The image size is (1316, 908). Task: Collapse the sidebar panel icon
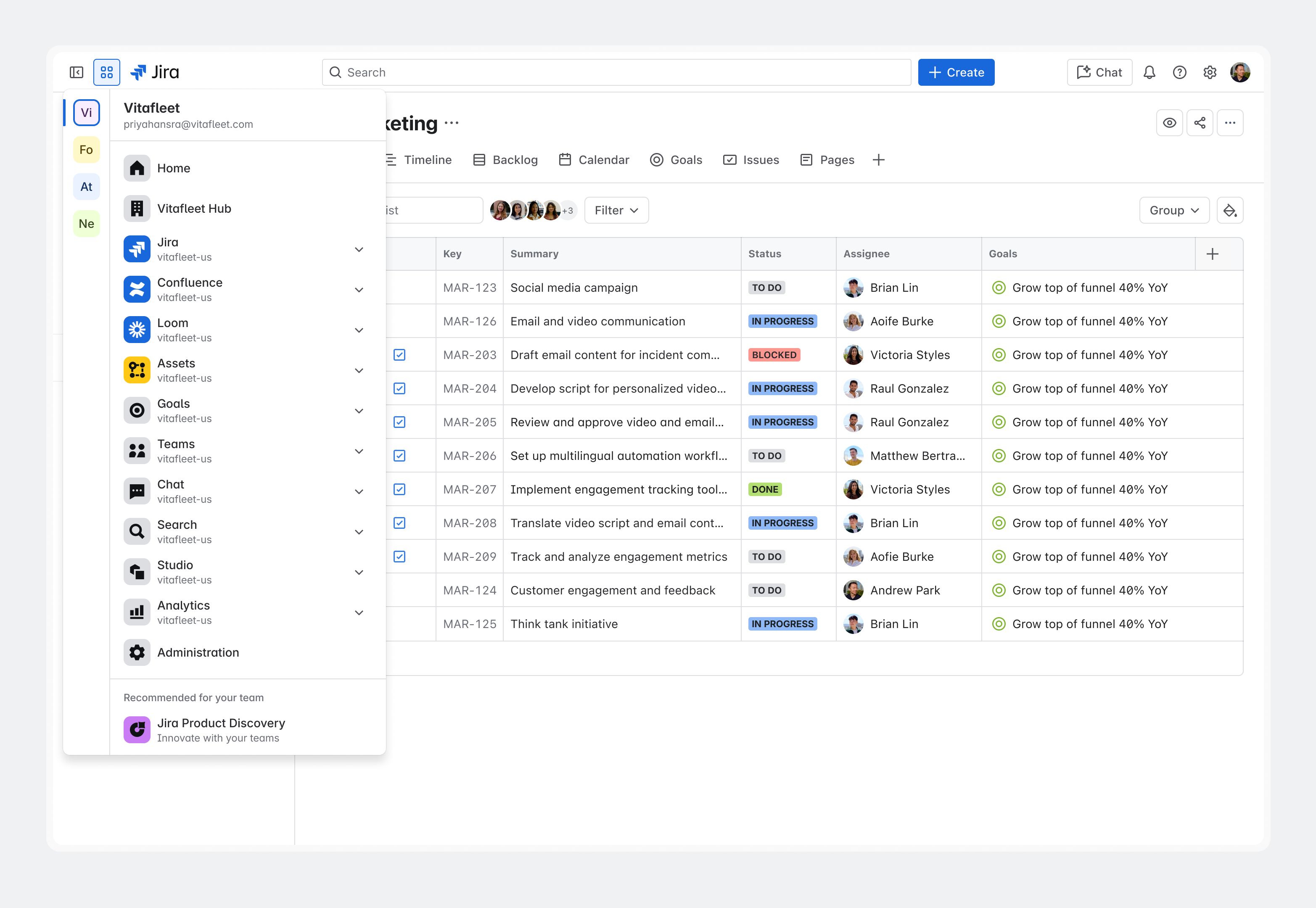click(x=76, y=72)
